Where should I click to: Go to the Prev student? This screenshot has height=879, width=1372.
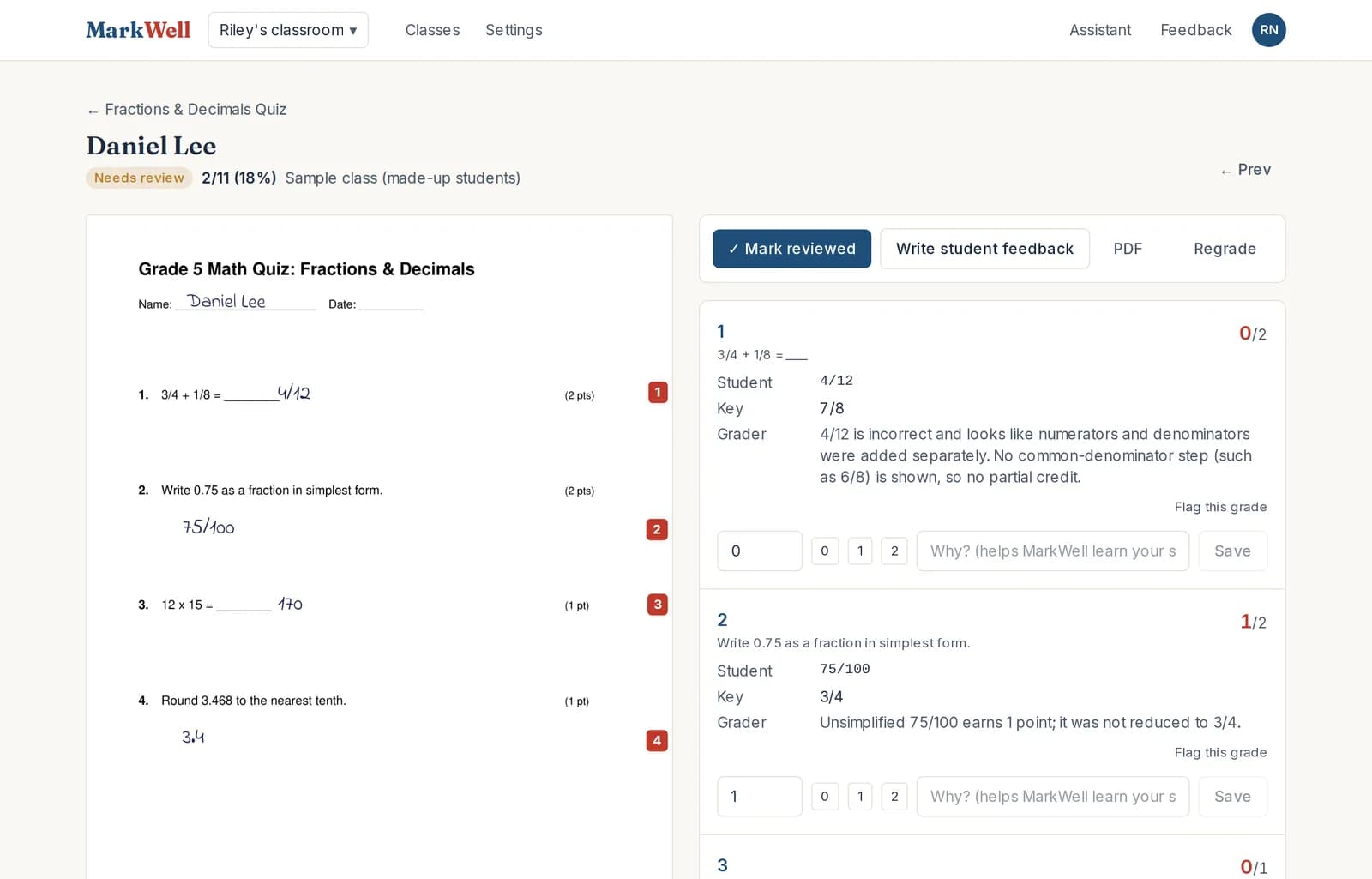point(1245,170)
